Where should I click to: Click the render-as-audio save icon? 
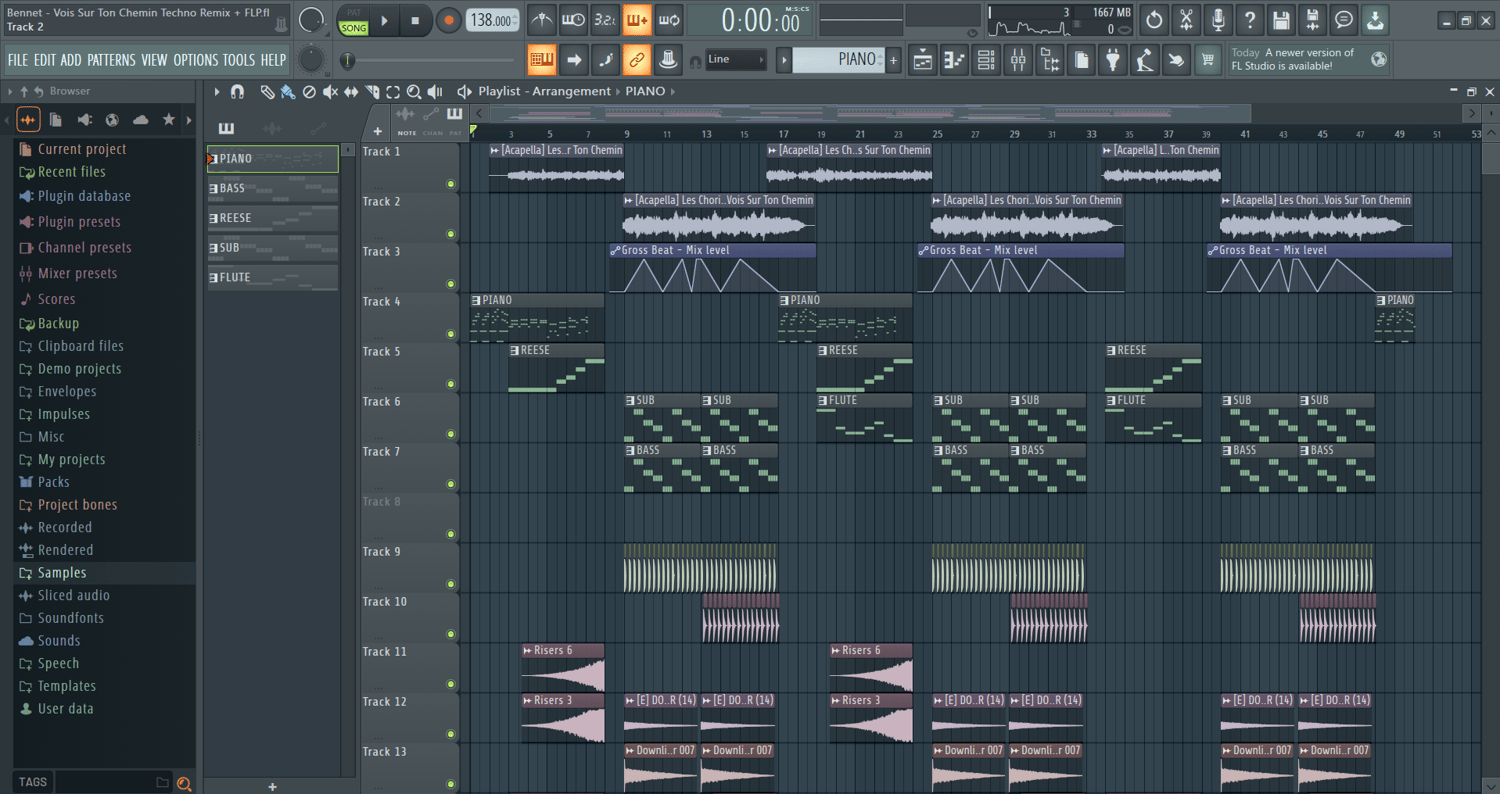click(x=1313, y=19)
